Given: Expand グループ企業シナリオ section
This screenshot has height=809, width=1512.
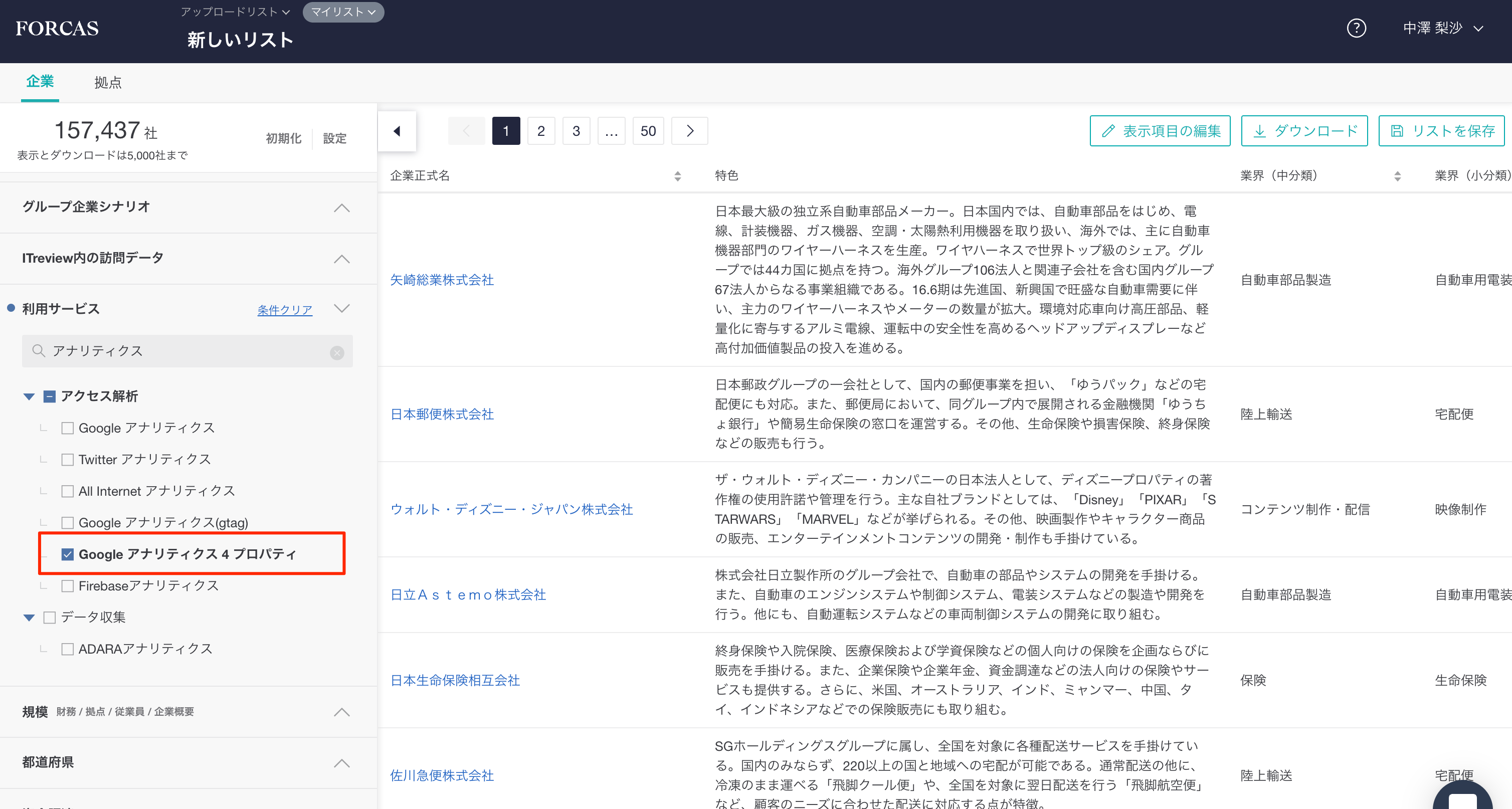Looking at the screenshot, I should [341, 208].
